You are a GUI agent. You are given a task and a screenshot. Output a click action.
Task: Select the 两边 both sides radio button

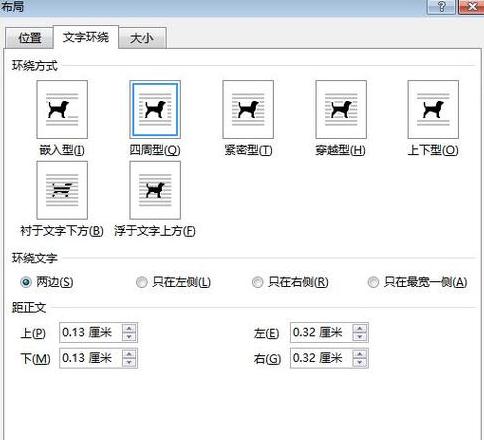point(26,282)
